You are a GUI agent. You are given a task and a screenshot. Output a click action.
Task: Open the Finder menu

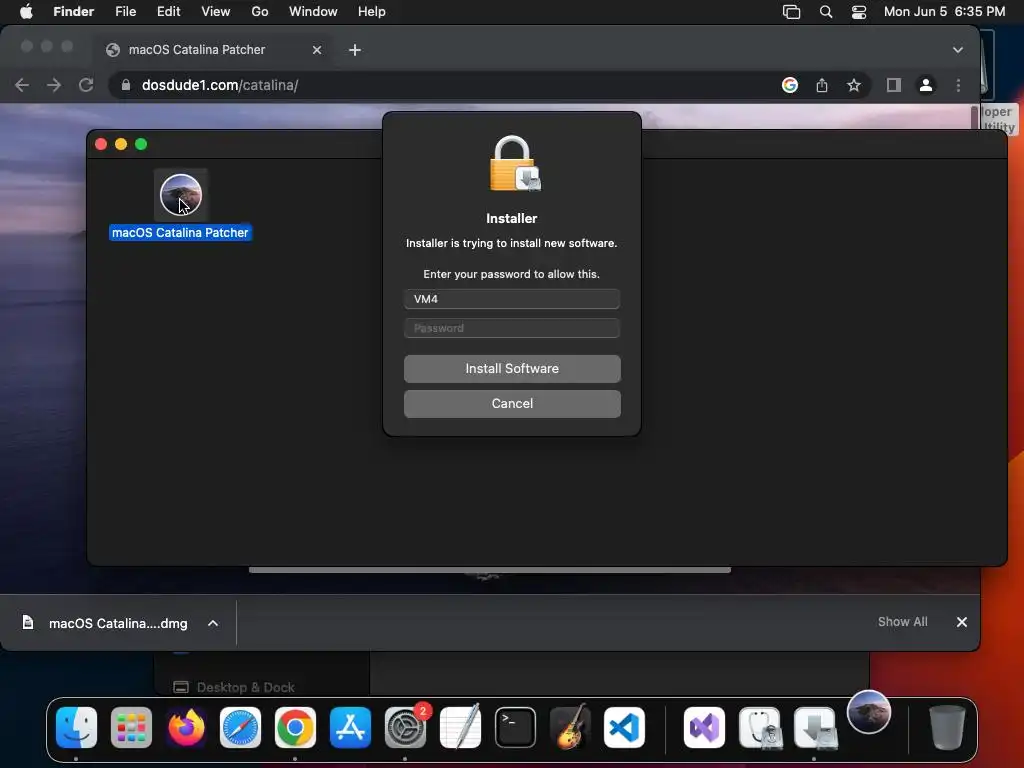pos(73,12)
